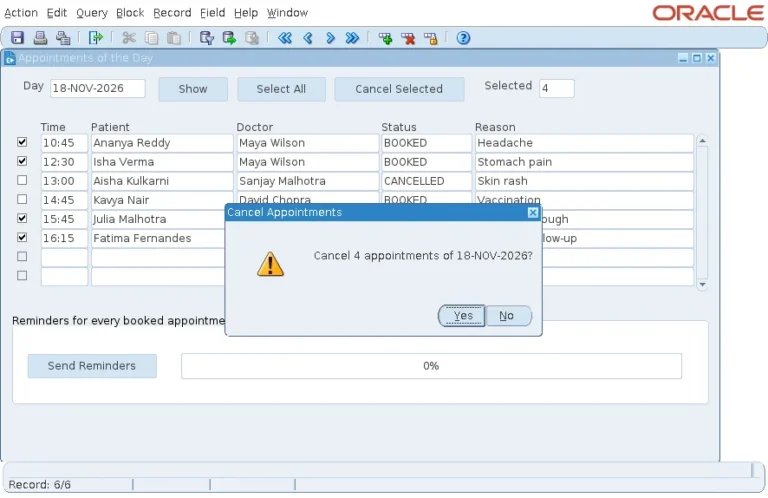Open the Help menu
This screenshot has height=498, width=768.
coord(246,13)
